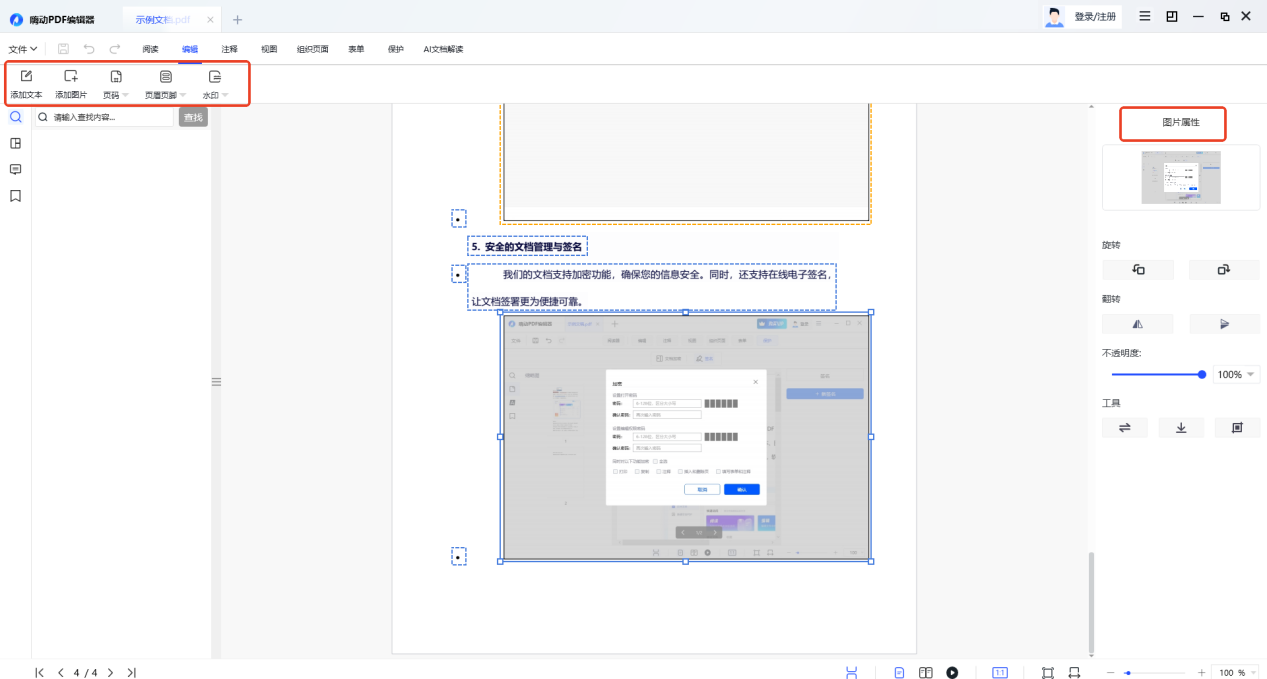Switch to the 组织页面 organize pages tab
The height and width of the screenshot is (679, 1267).
coord(312,49)
